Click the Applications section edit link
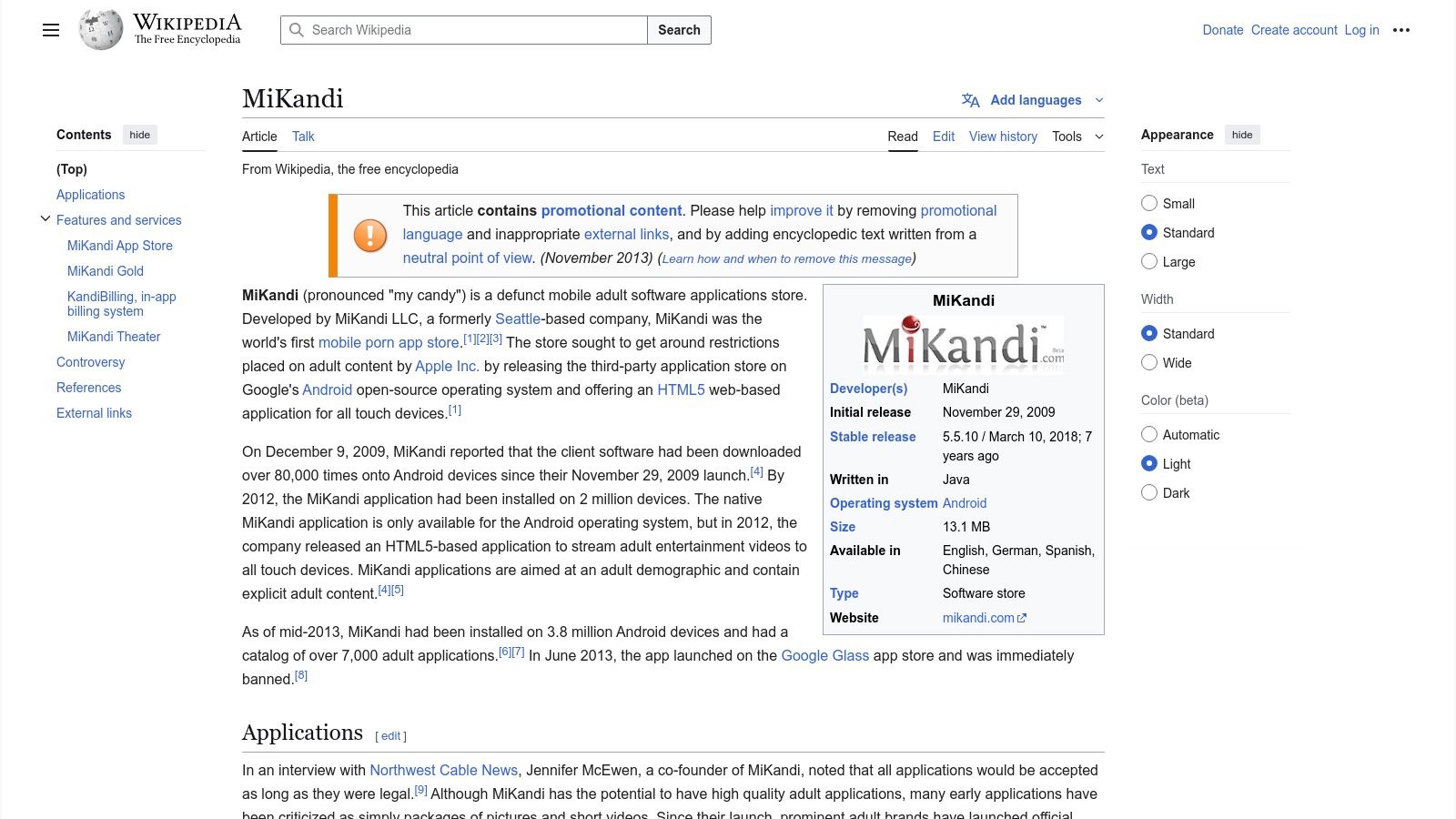 coord(391,736)
